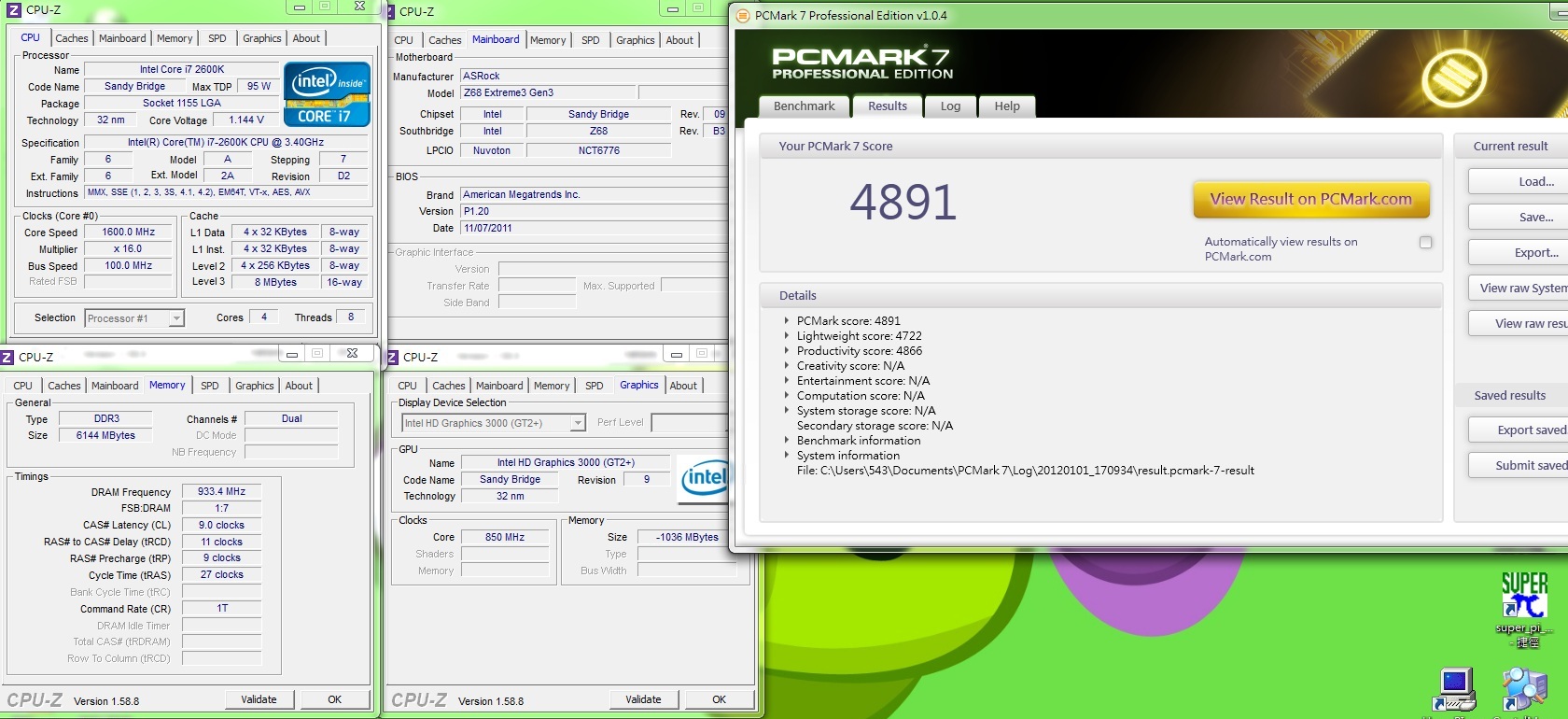Screen dimensions: 1568x719
Task: Click View Result on PCMark.com button
Action: (1311, 199)
